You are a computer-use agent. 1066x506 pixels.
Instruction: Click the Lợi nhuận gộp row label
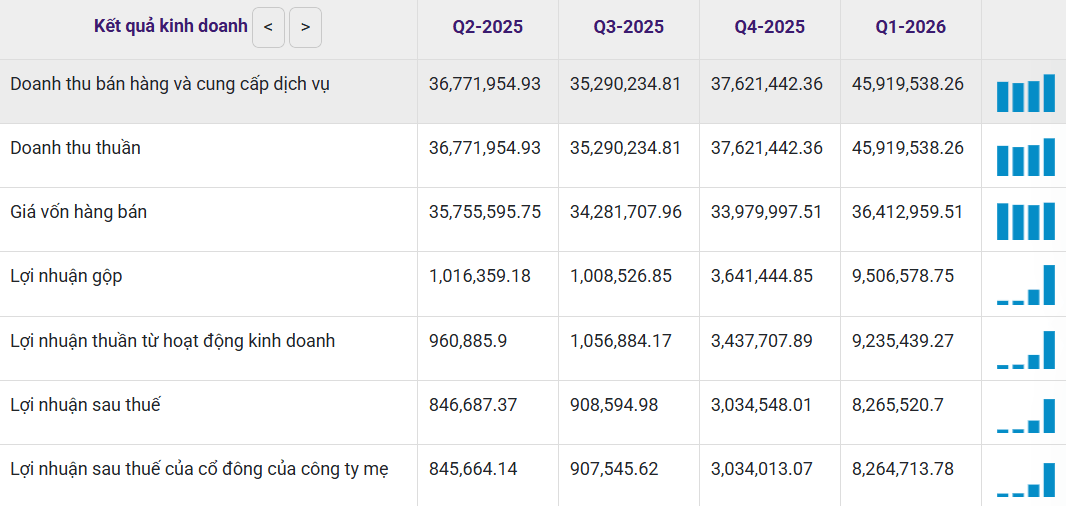[x=67, y=276]
